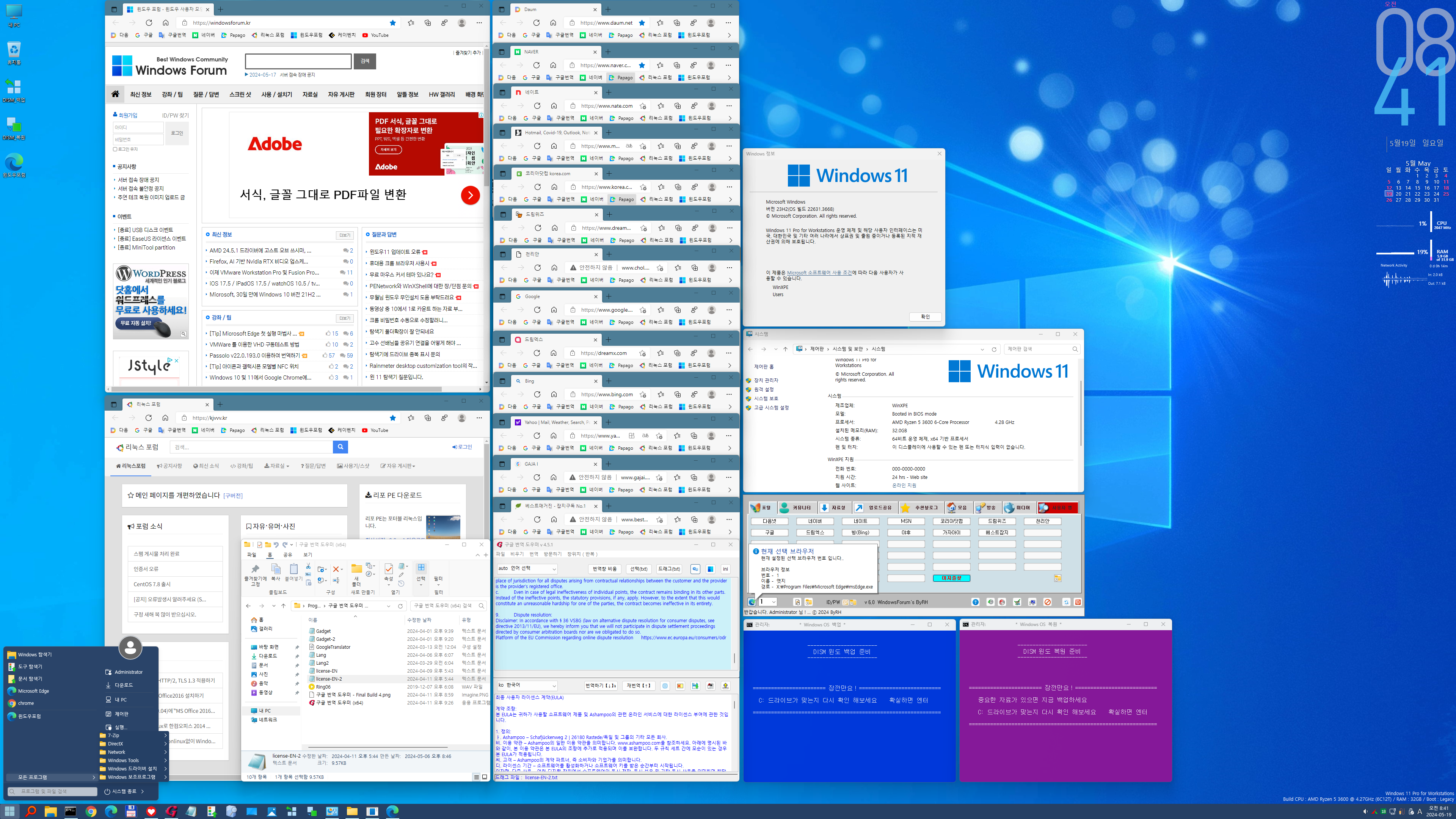
Task: Click the floppy save icon in the translator
Action: (695, 686)
